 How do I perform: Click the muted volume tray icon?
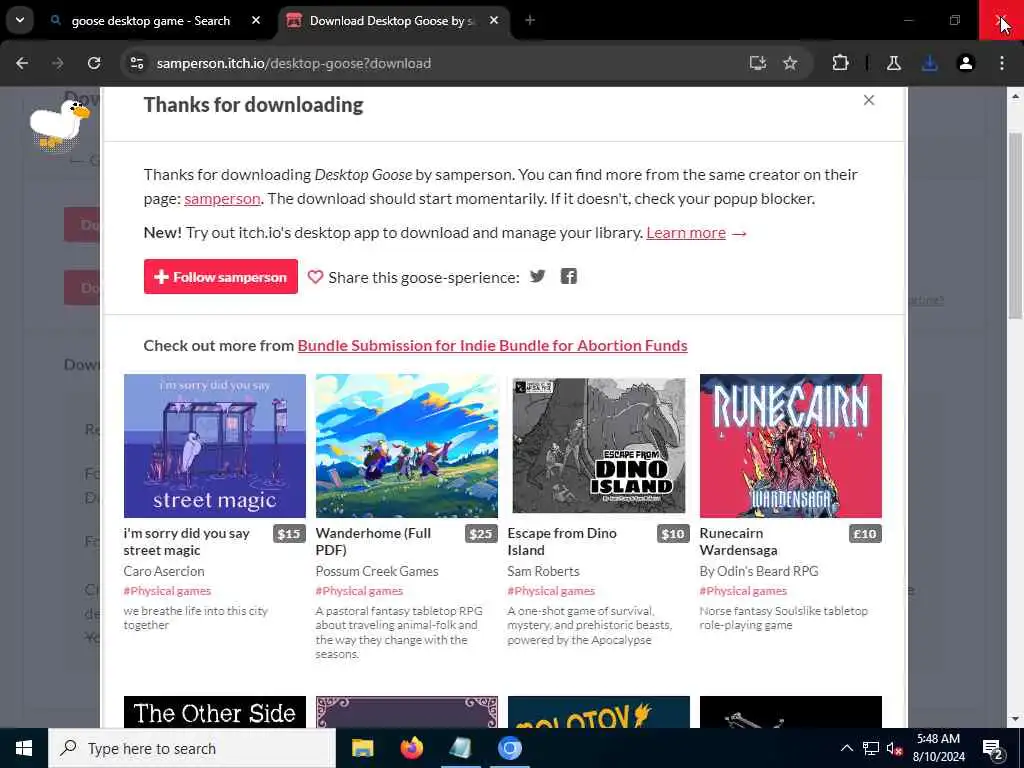(895, 749)
